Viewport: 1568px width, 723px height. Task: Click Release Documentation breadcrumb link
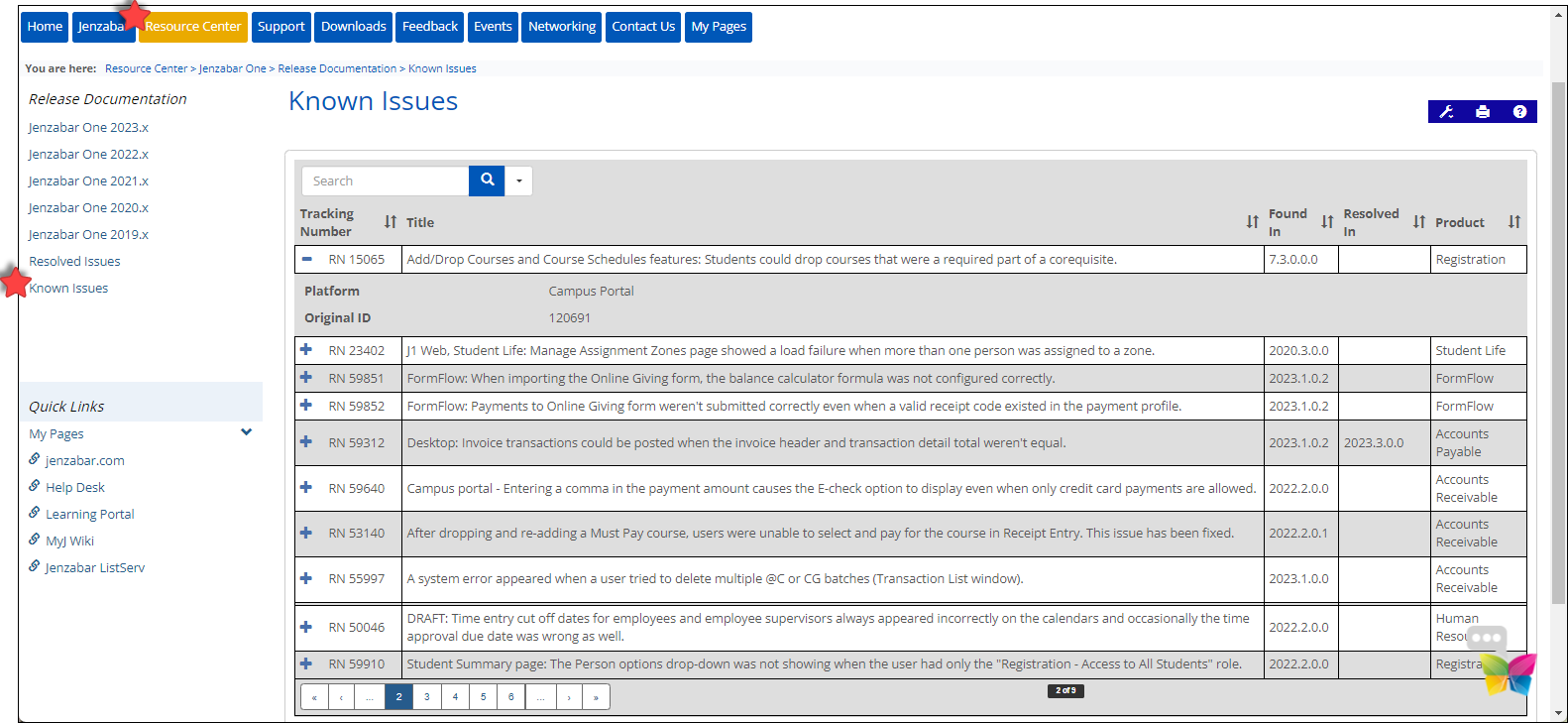(x=337, y=68)
